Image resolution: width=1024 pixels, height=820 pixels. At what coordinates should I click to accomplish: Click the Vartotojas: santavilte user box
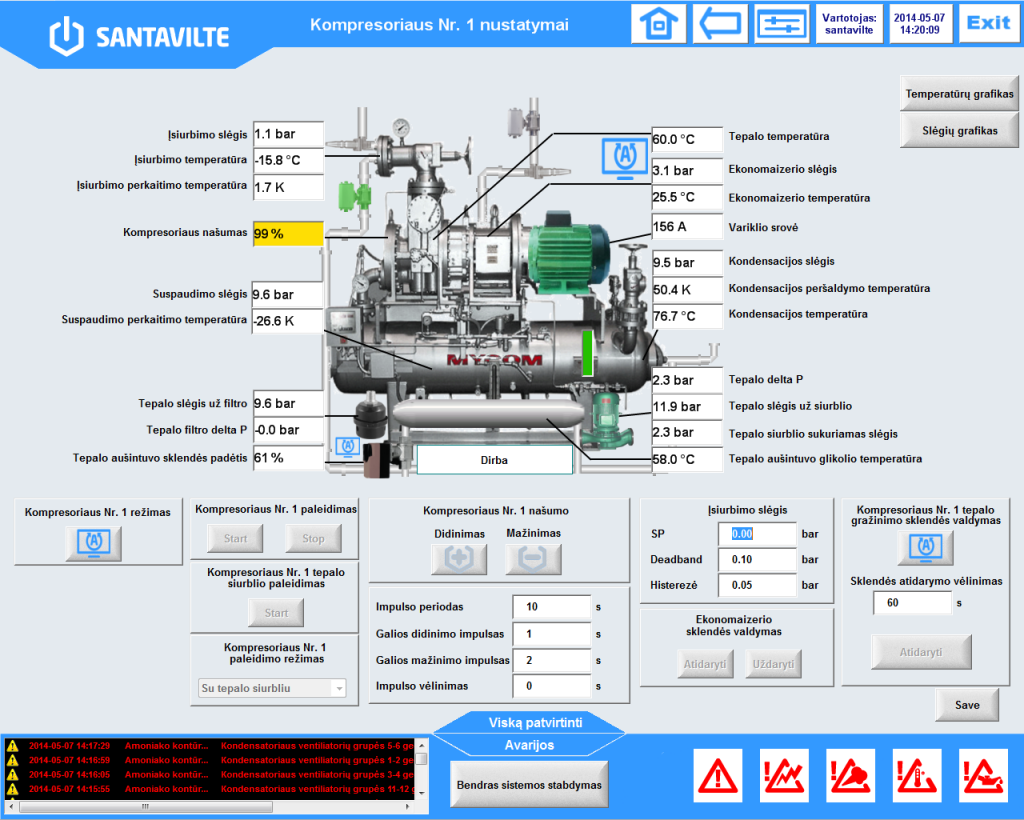click(849, 24)
